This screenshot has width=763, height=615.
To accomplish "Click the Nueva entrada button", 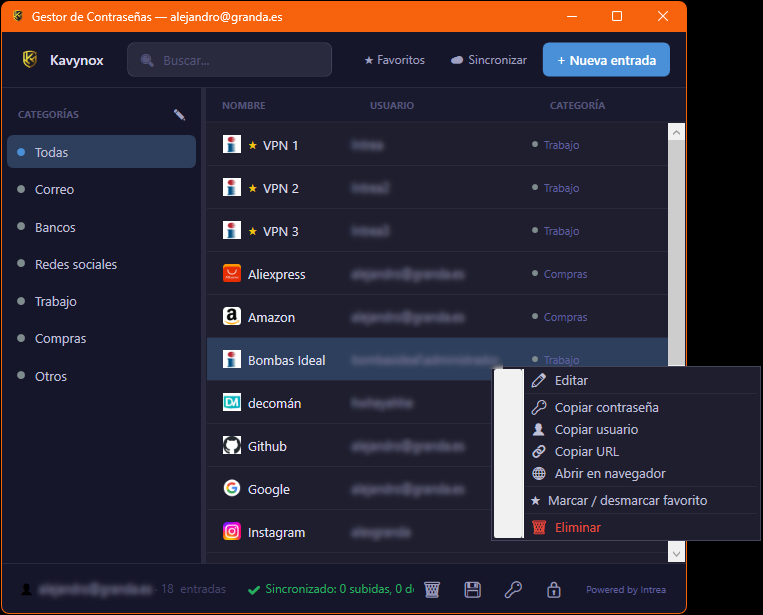I will pos(606,60).
